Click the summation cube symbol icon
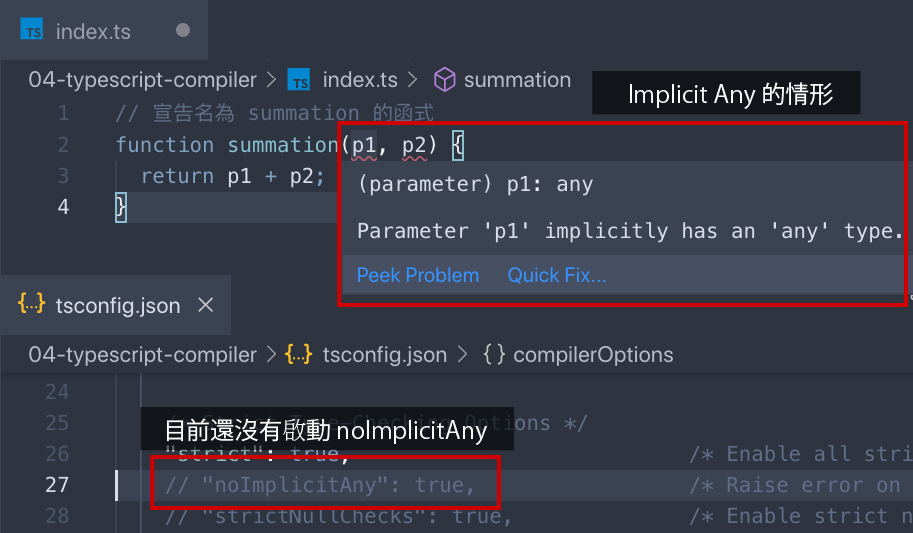 [x=444, y=80]
